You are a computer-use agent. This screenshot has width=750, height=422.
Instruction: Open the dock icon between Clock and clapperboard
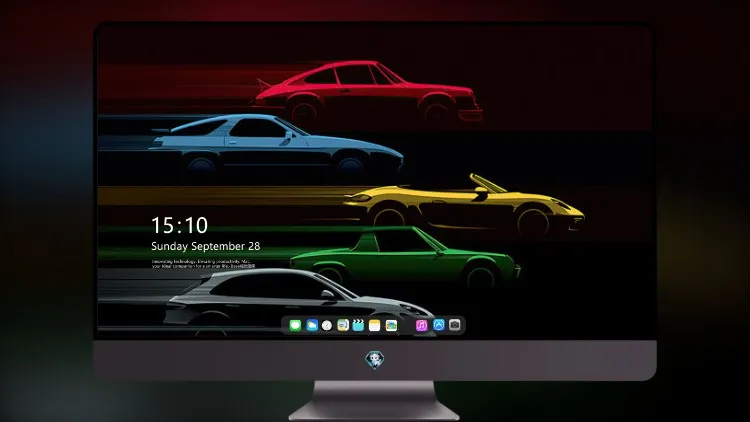pos(343,325)
